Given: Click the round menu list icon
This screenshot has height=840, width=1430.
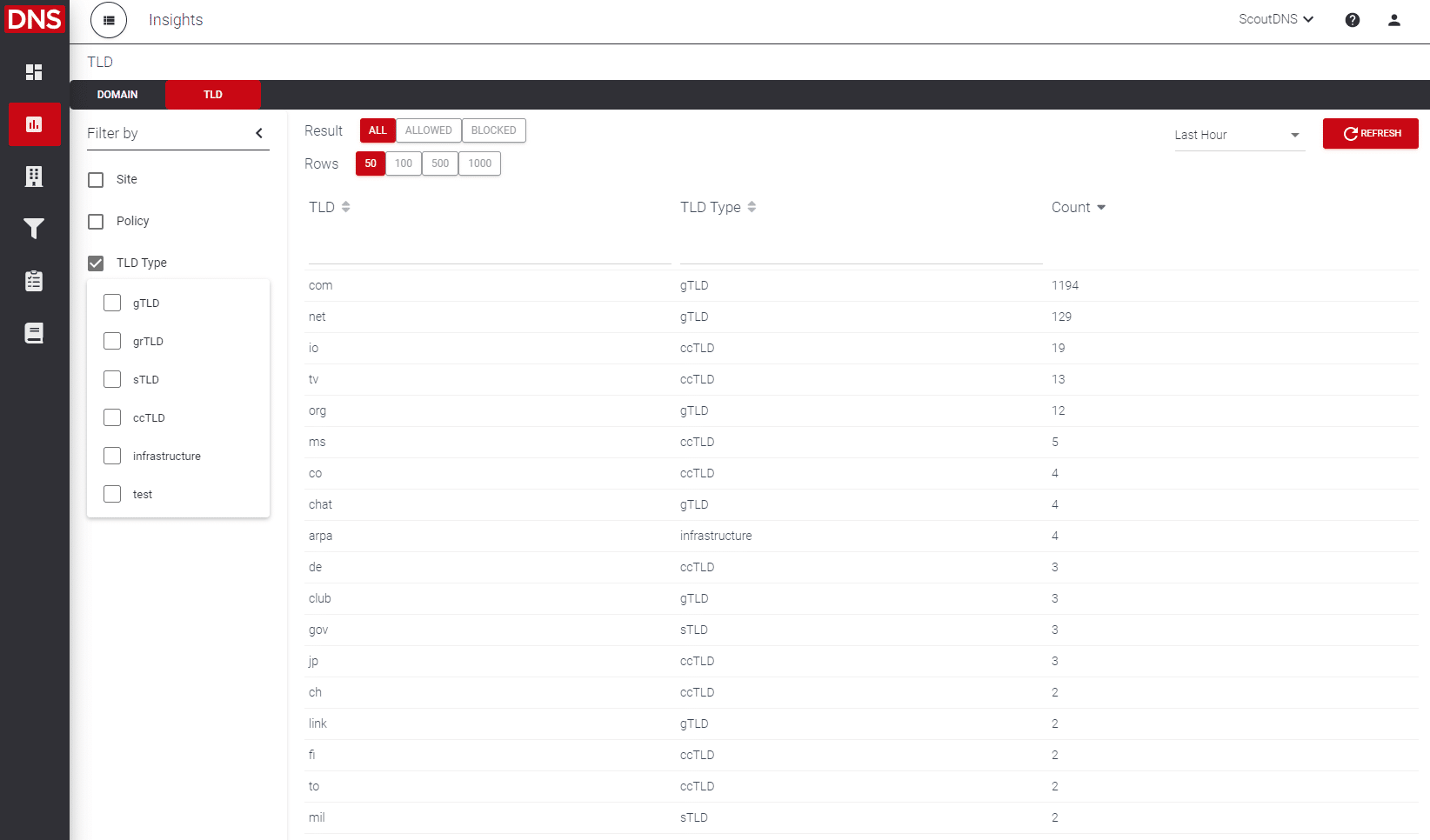Looking at the screenshot, I should tap(109, 20).
